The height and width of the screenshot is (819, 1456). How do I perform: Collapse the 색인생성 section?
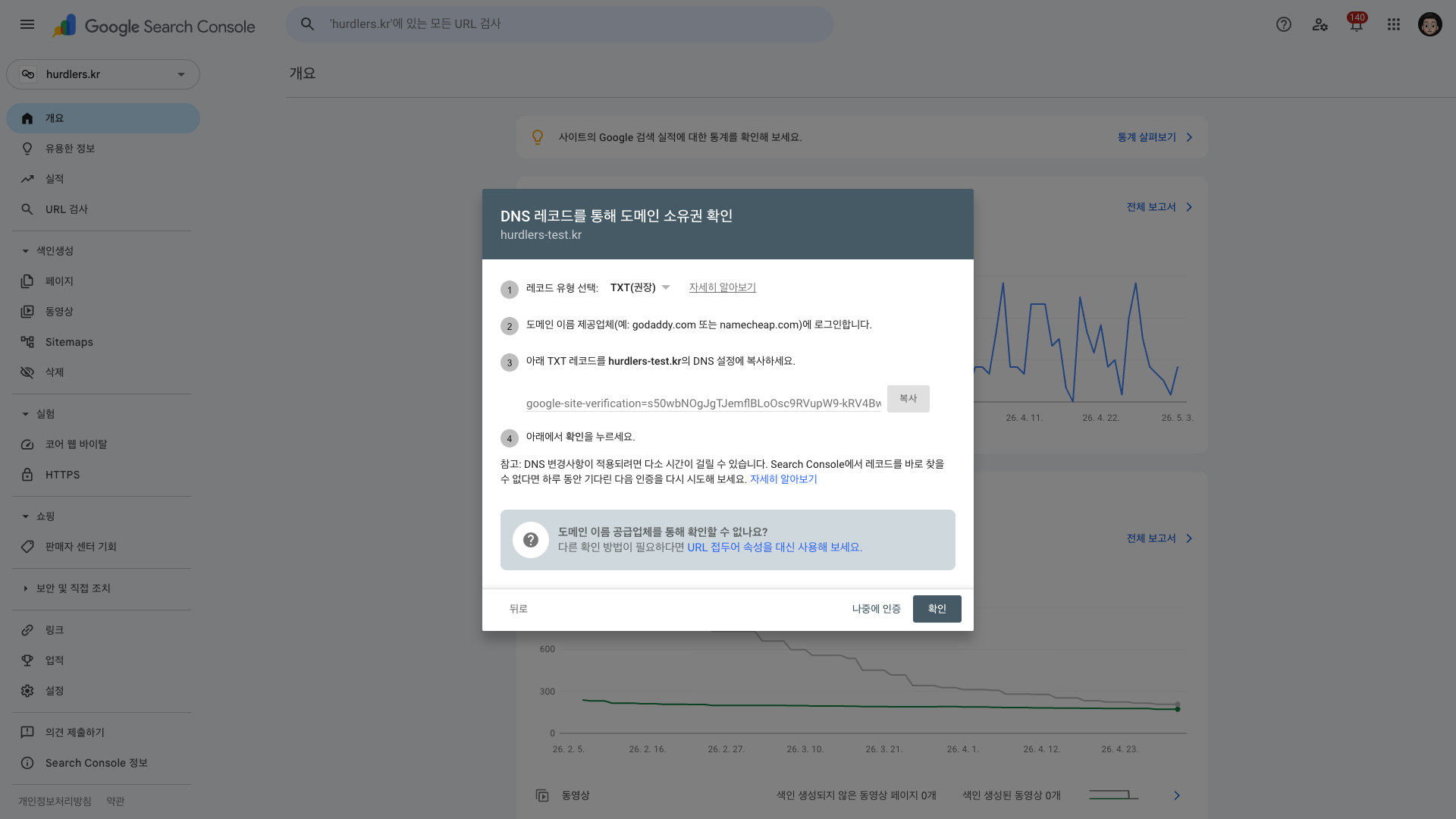click(x=25, y=251)
